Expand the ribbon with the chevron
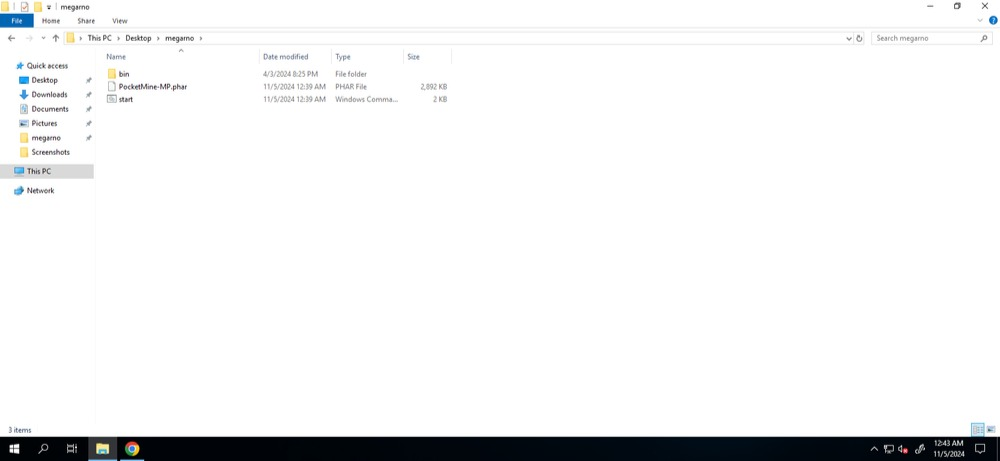Screen dimensions: 1000x461 tap(980, 20)
